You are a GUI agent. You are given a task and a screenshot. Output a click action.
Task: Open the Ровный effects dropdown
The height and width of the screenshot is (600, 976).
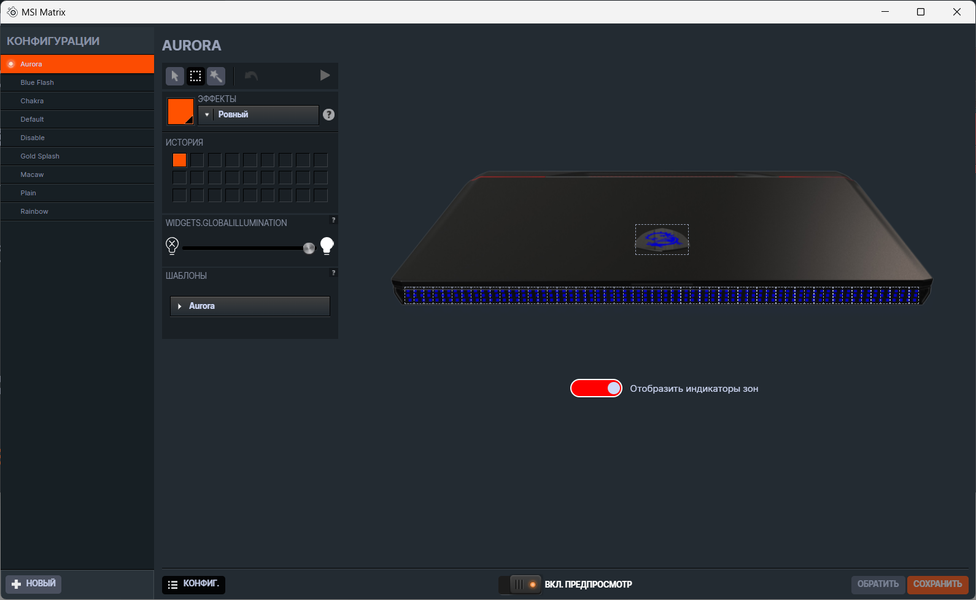point(258,115)
